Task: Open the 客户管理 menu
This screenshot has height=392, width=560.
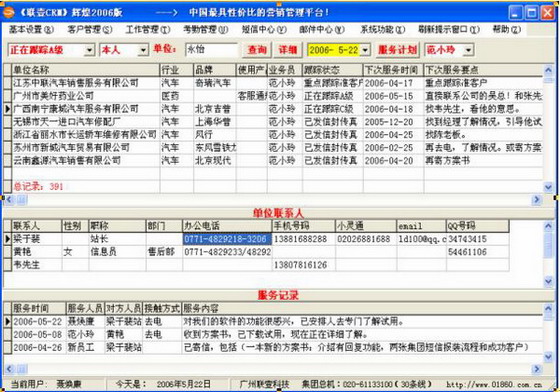Action: click(90, 30)
